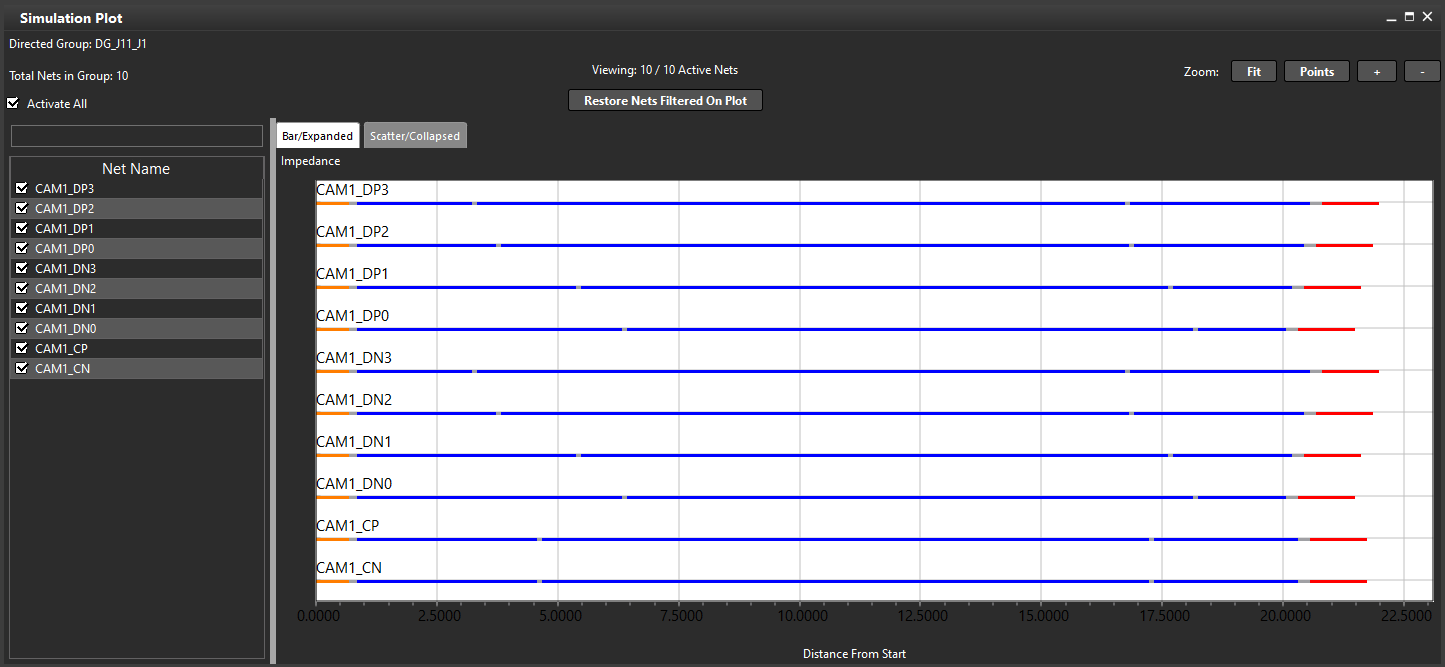Click the Points zoom button
1445x667 pixels.
point(1316,71)
